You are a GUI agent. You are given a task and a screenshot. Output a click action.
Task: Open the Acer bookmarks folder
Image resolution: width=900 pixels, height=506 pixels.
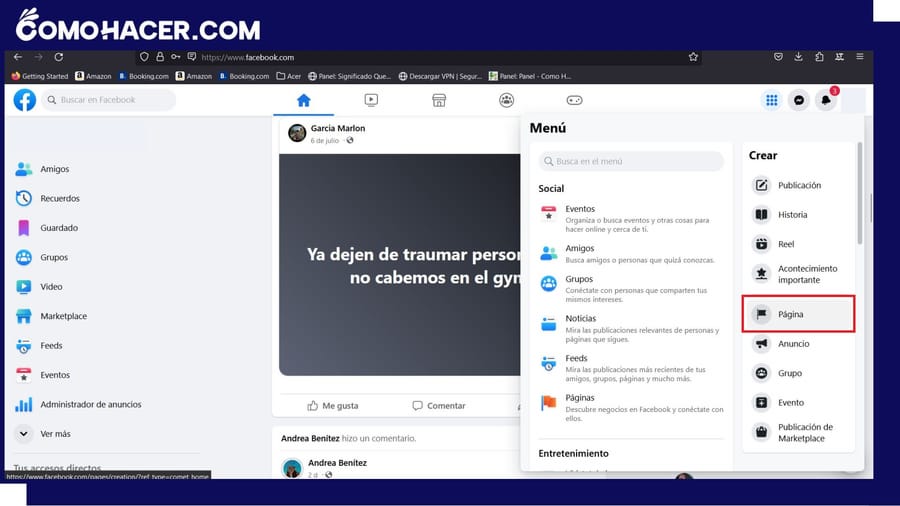(x=288, y=76)
